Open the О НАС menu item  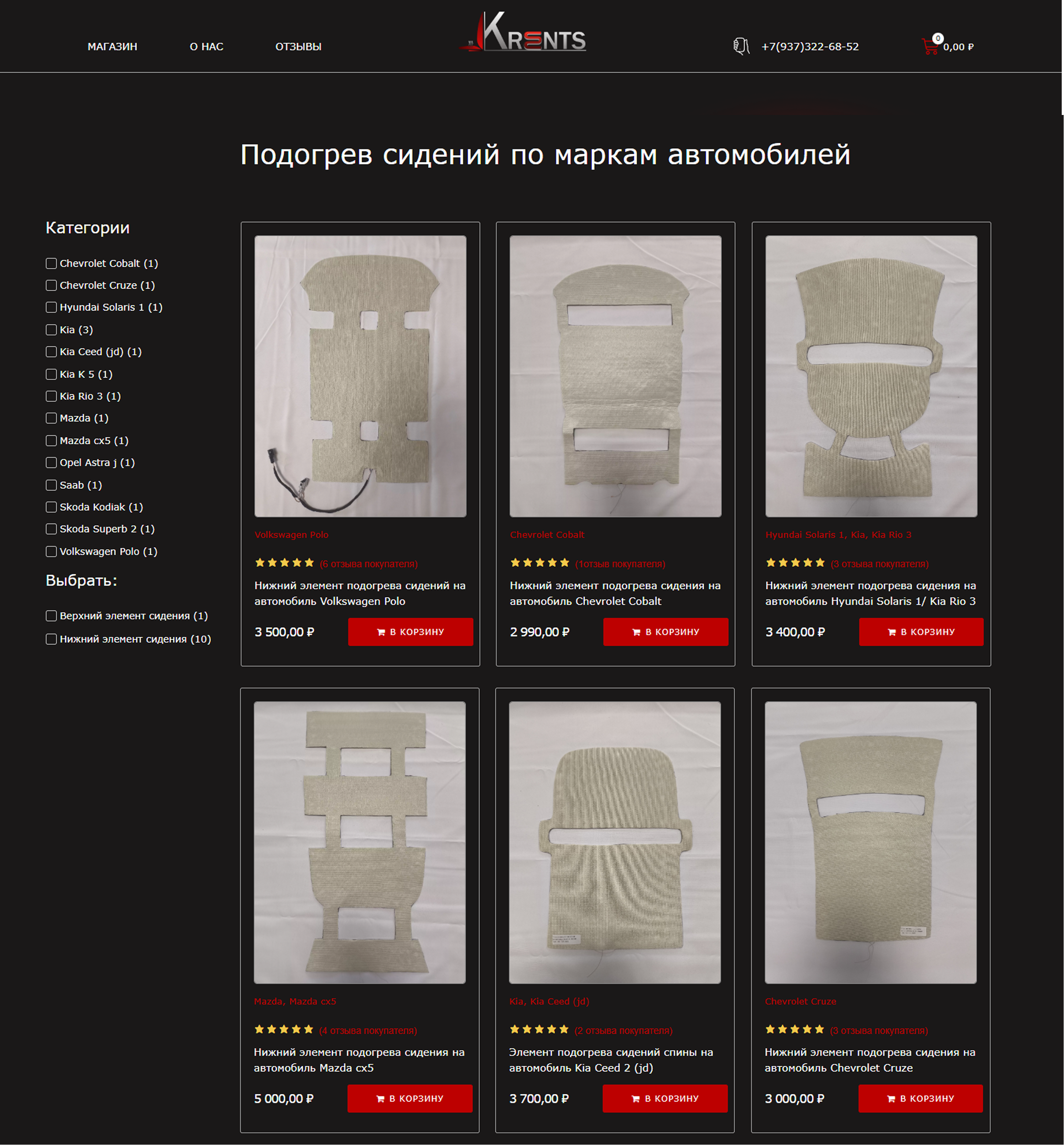[207, 47]
